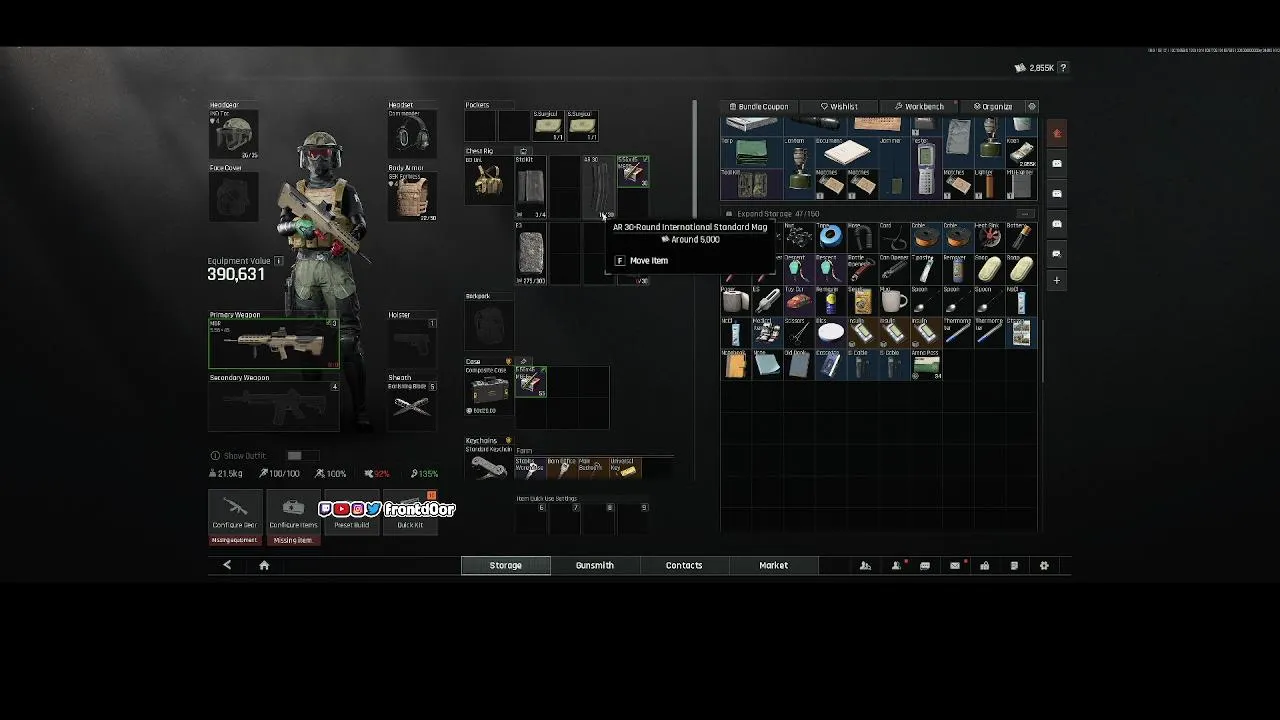Select the Sheath blade slot
The width and height of the screenshot is (1280, 720).
412,406
